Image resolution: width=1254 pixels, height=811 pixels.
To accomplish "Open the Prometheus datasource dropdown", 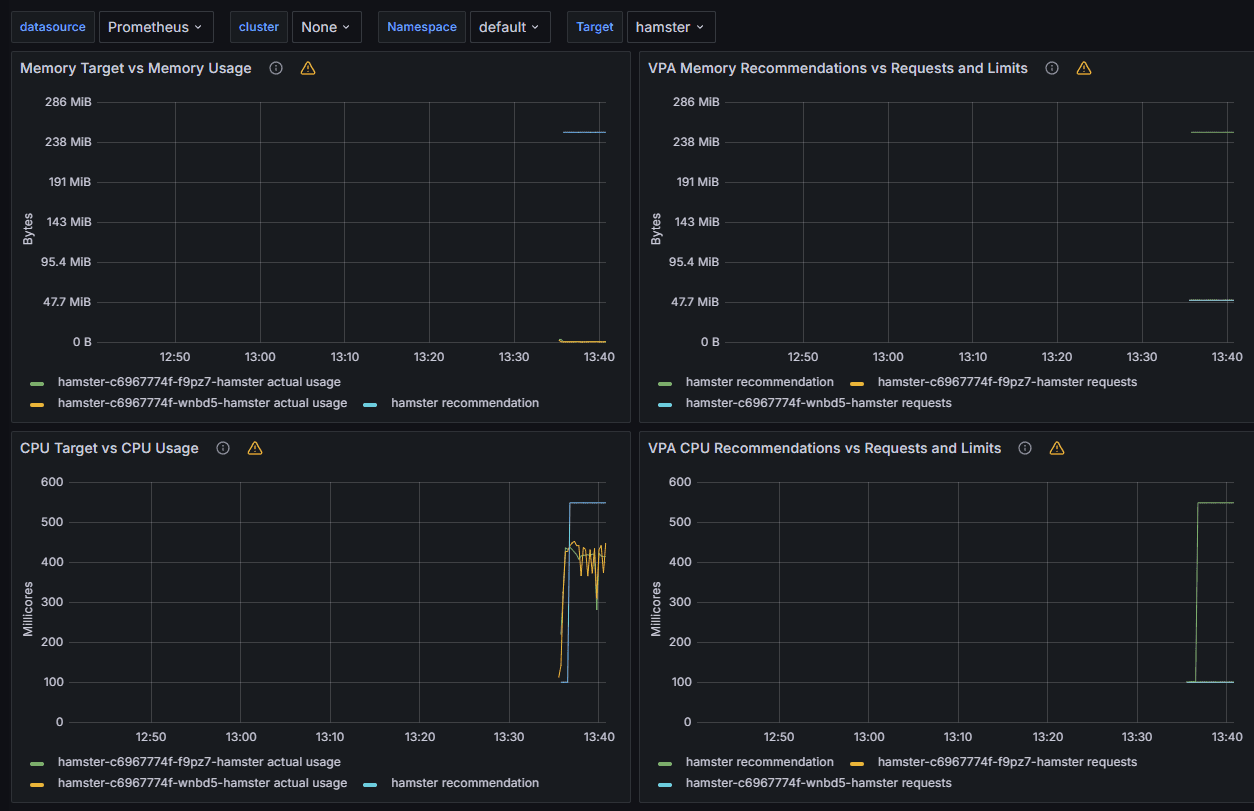I will 155,27.
